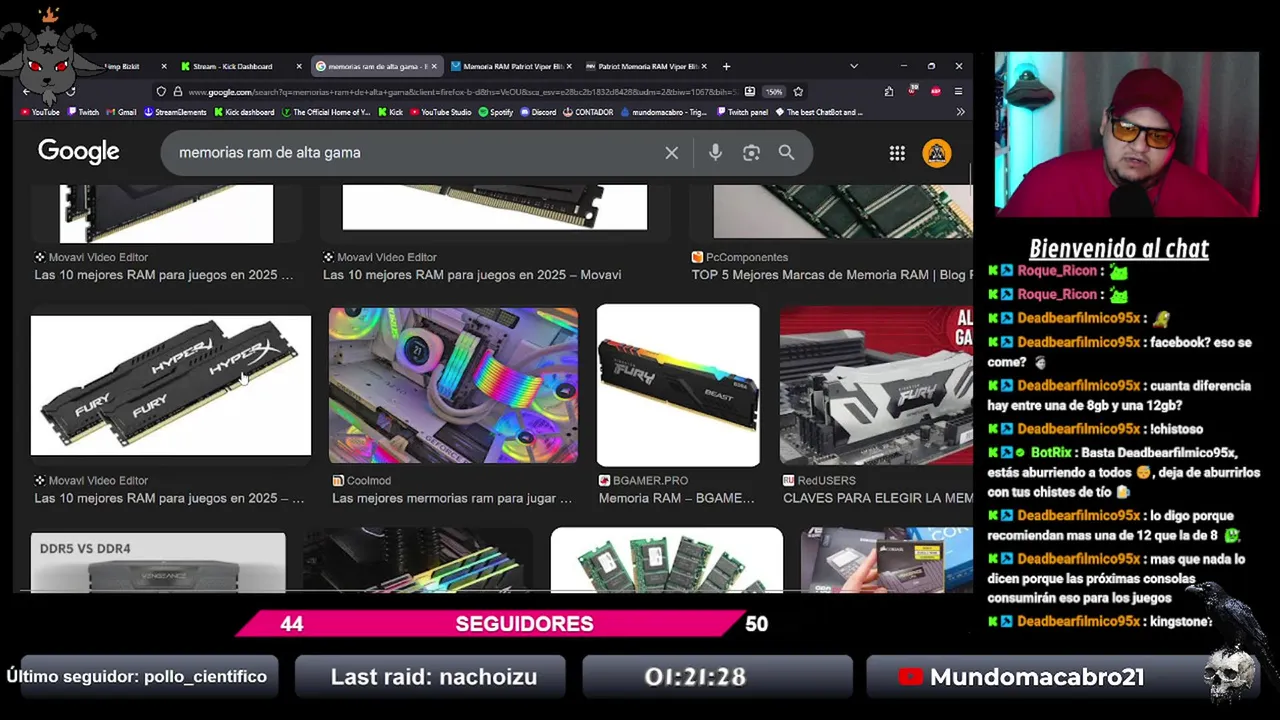Open the Gmail bookmark
This screenshot has height=720, width=1280.
[x=121, y=112]
